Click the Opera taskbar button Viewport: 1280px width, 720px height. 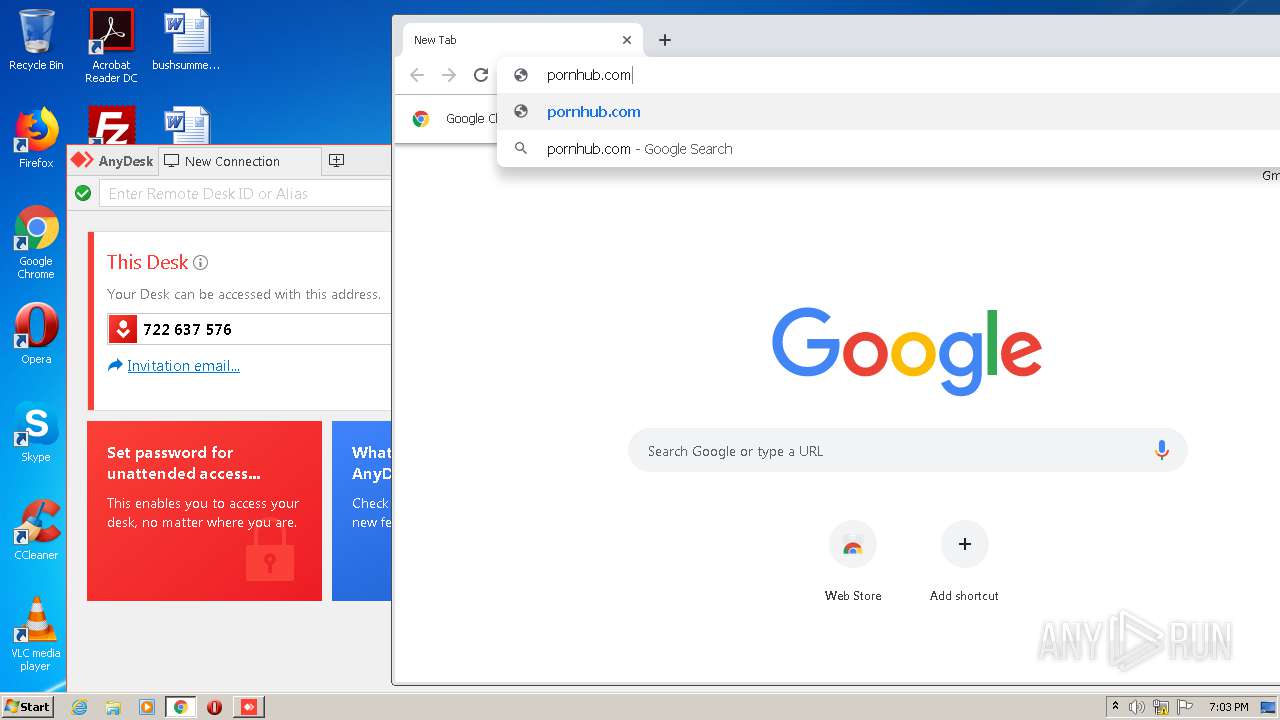point(215,707)
